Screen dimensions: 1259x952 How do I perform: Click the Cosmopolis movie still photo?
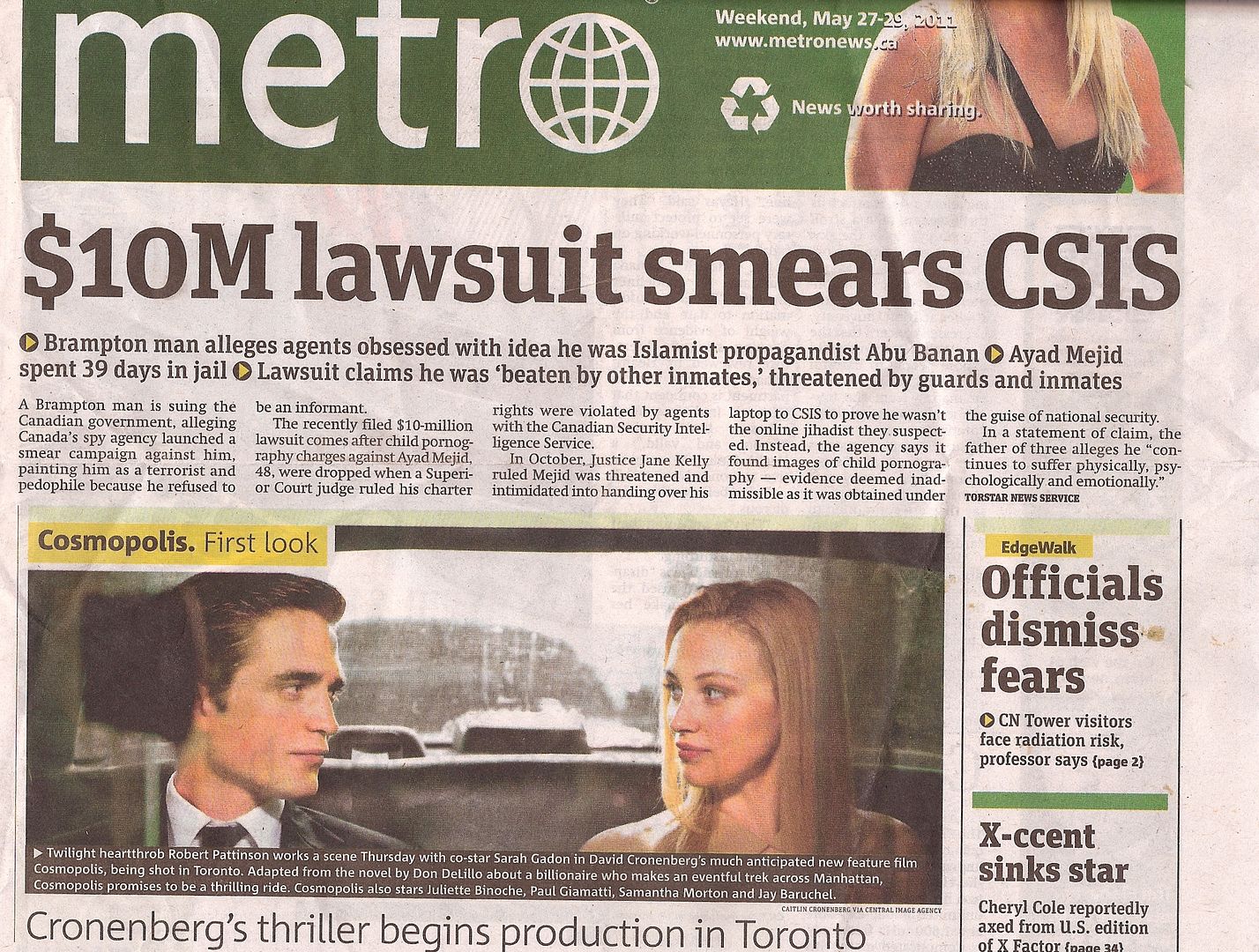point(486,701)
